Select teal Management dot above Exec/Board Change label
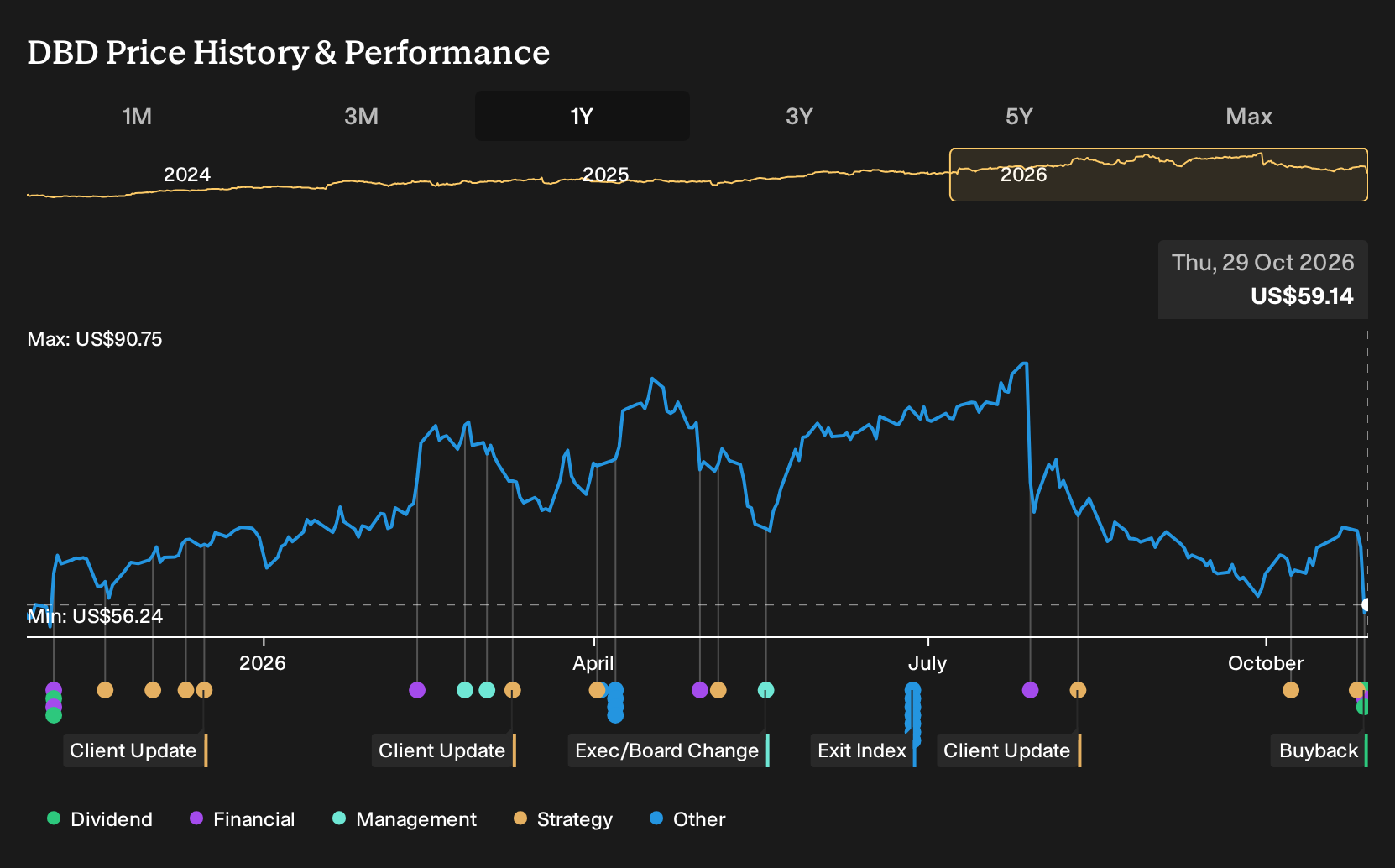 [765, 690]
